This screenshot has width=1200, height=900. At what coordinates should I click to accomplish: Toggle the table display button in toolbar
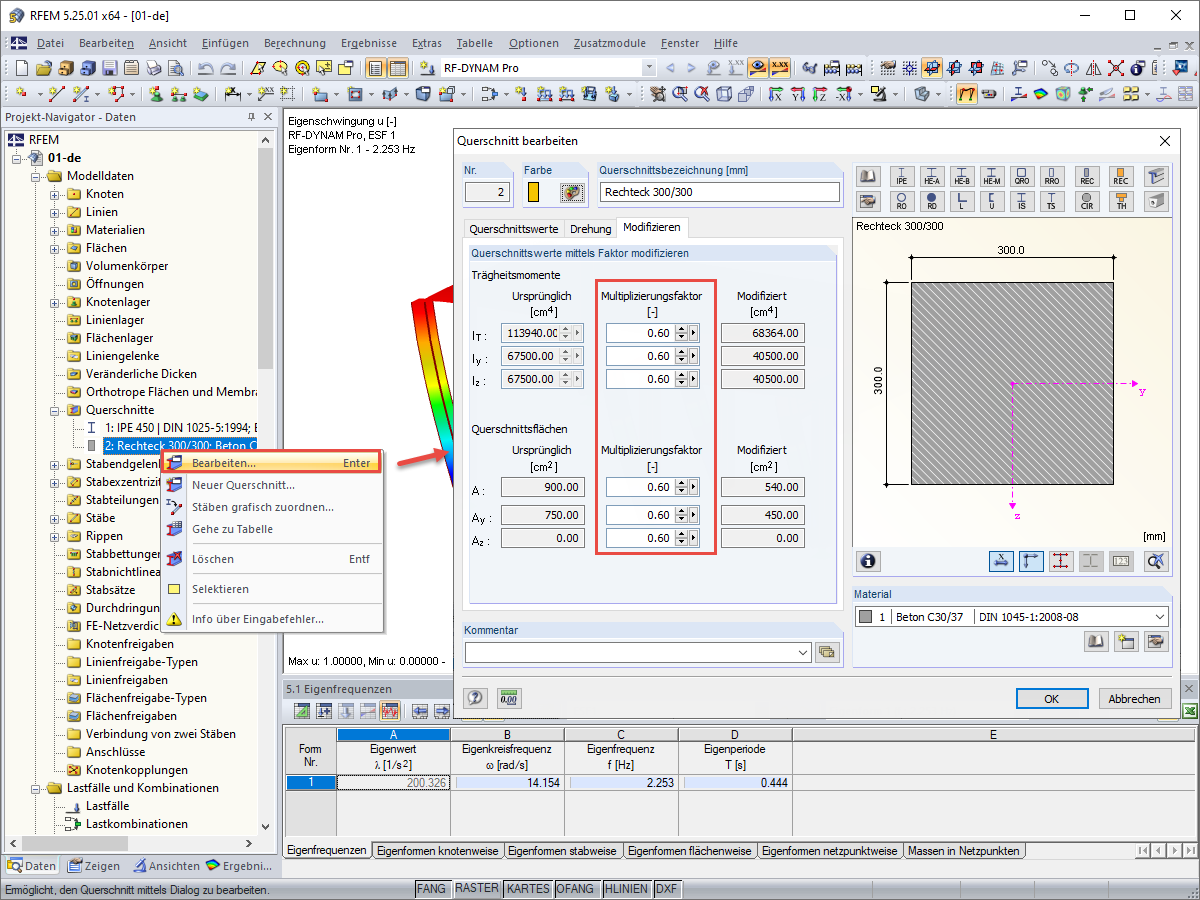[x=398, y=68]
